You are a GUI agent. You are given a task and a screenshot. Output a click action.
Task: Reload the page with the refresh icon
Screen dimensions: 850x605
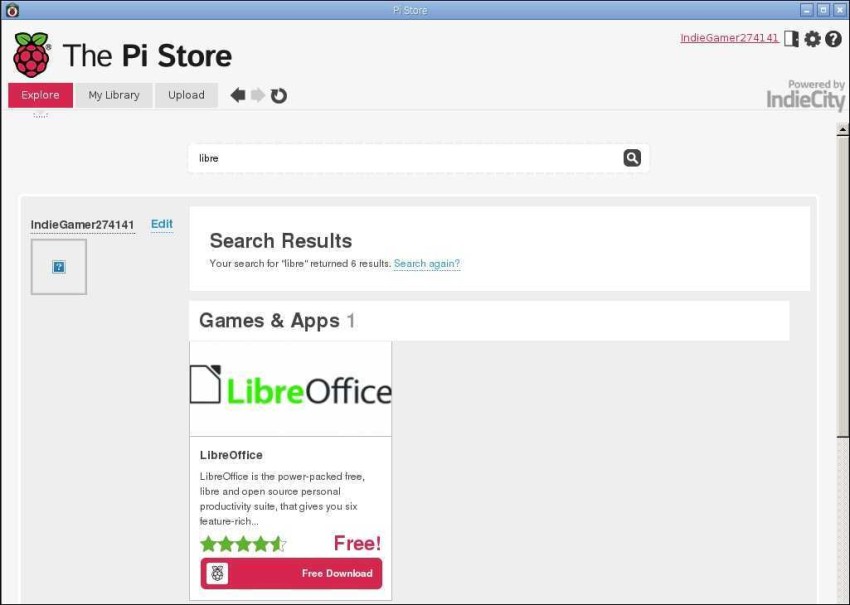[279, 95]
